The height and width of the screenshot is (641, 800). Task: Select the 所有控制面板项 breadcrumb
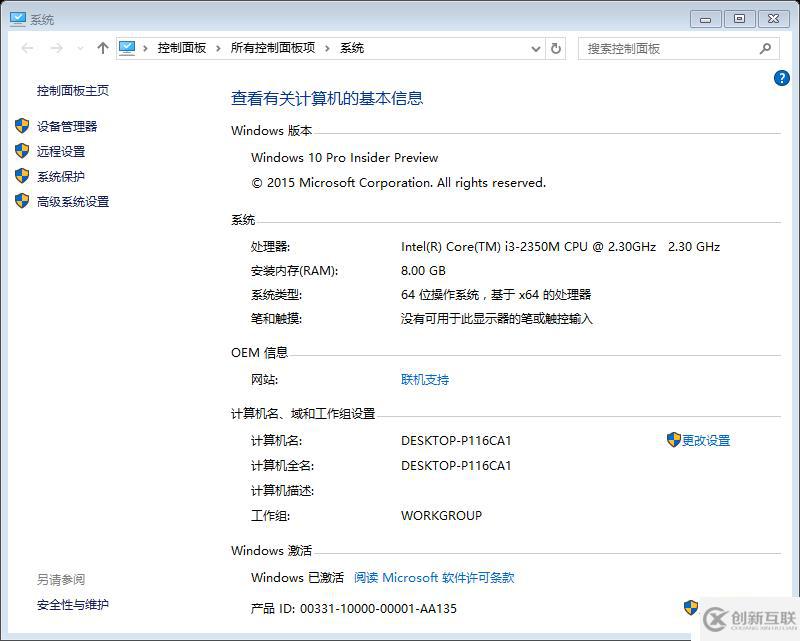(272, 48)
